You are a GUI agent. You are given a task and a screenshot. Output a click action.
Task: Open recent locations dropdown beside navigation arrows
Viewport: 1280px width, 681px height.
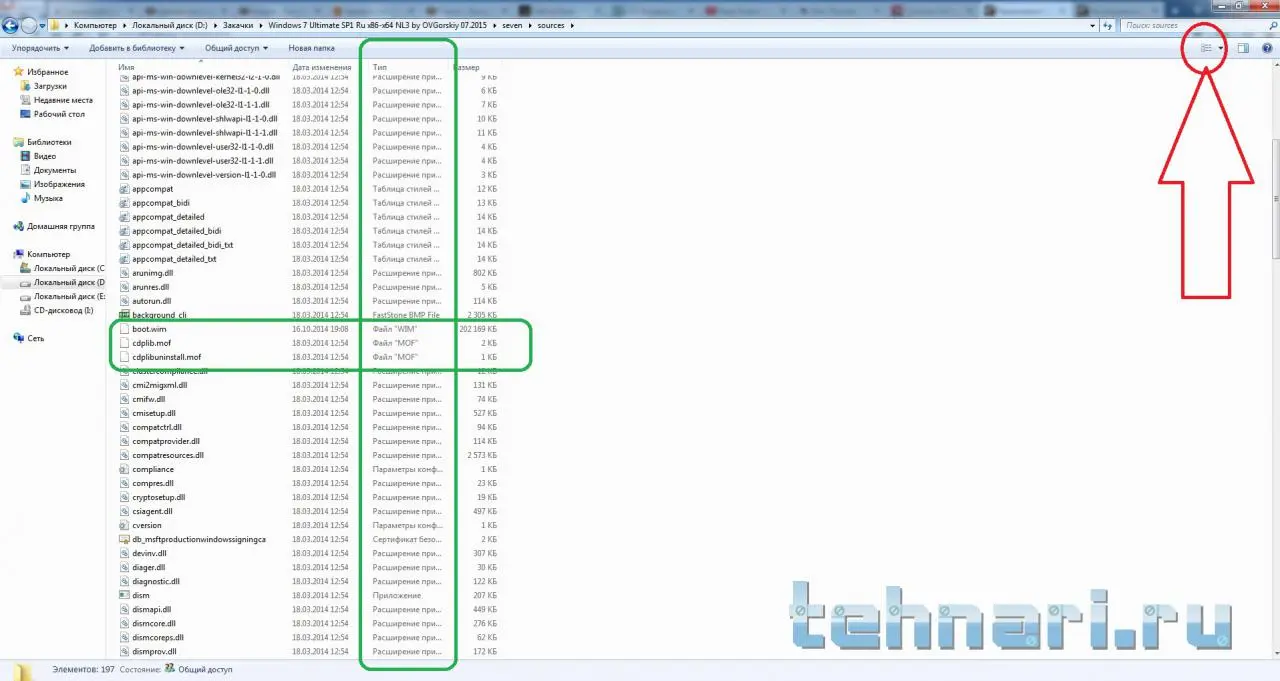tap(42, 26)
